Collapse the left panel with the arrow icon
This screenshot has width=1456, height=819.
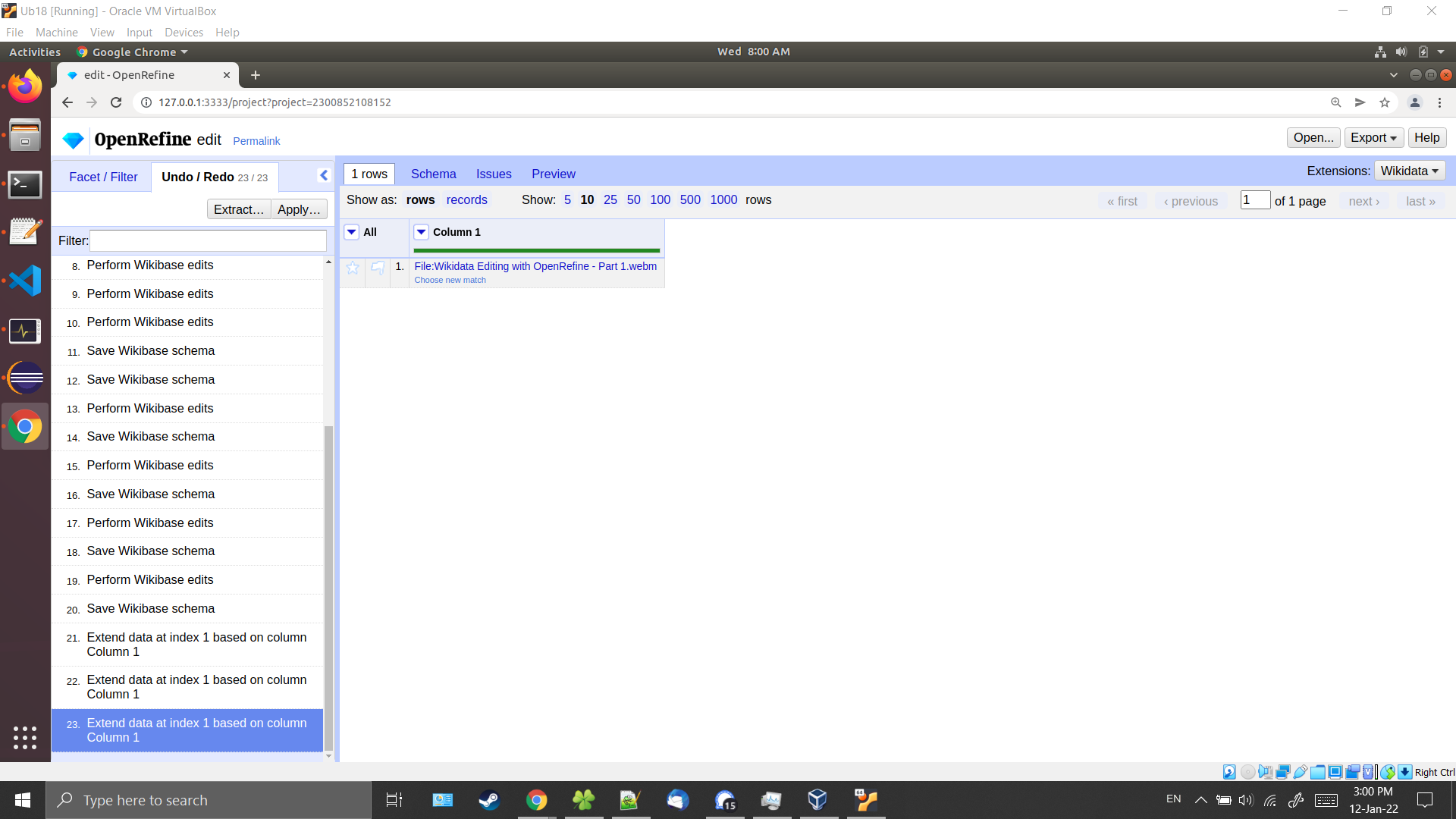[x=324, y=175]
